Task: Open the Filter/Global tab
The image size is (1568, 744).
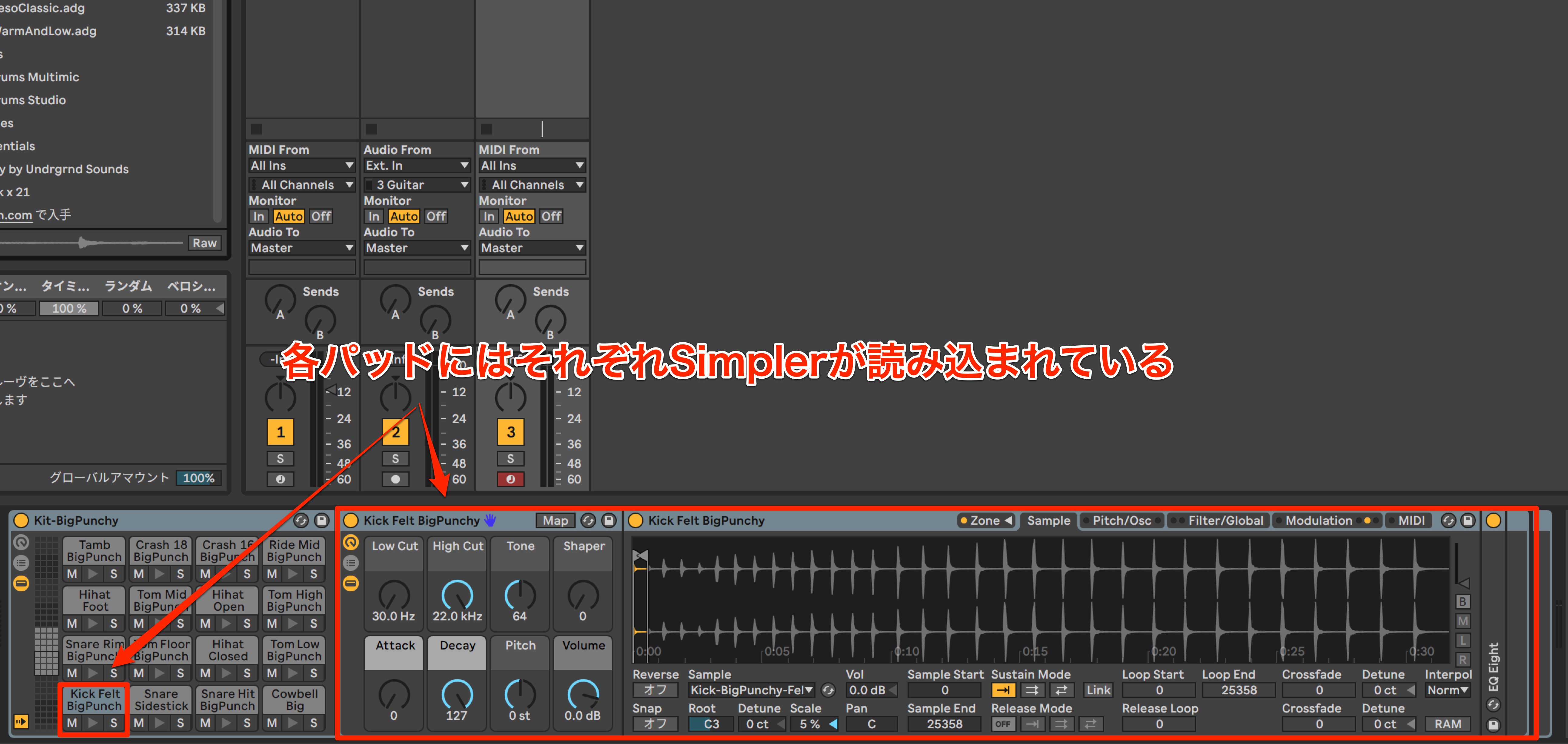Action: pyautogui.click(x=1218, y=520)
